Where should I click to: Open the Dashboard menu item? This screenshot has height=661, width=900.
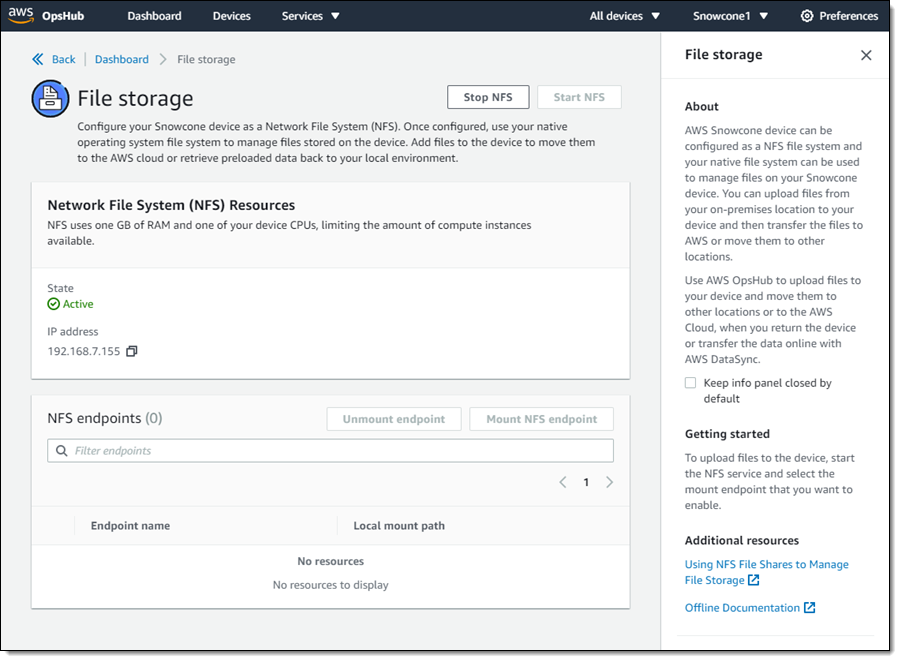point(155,16)
